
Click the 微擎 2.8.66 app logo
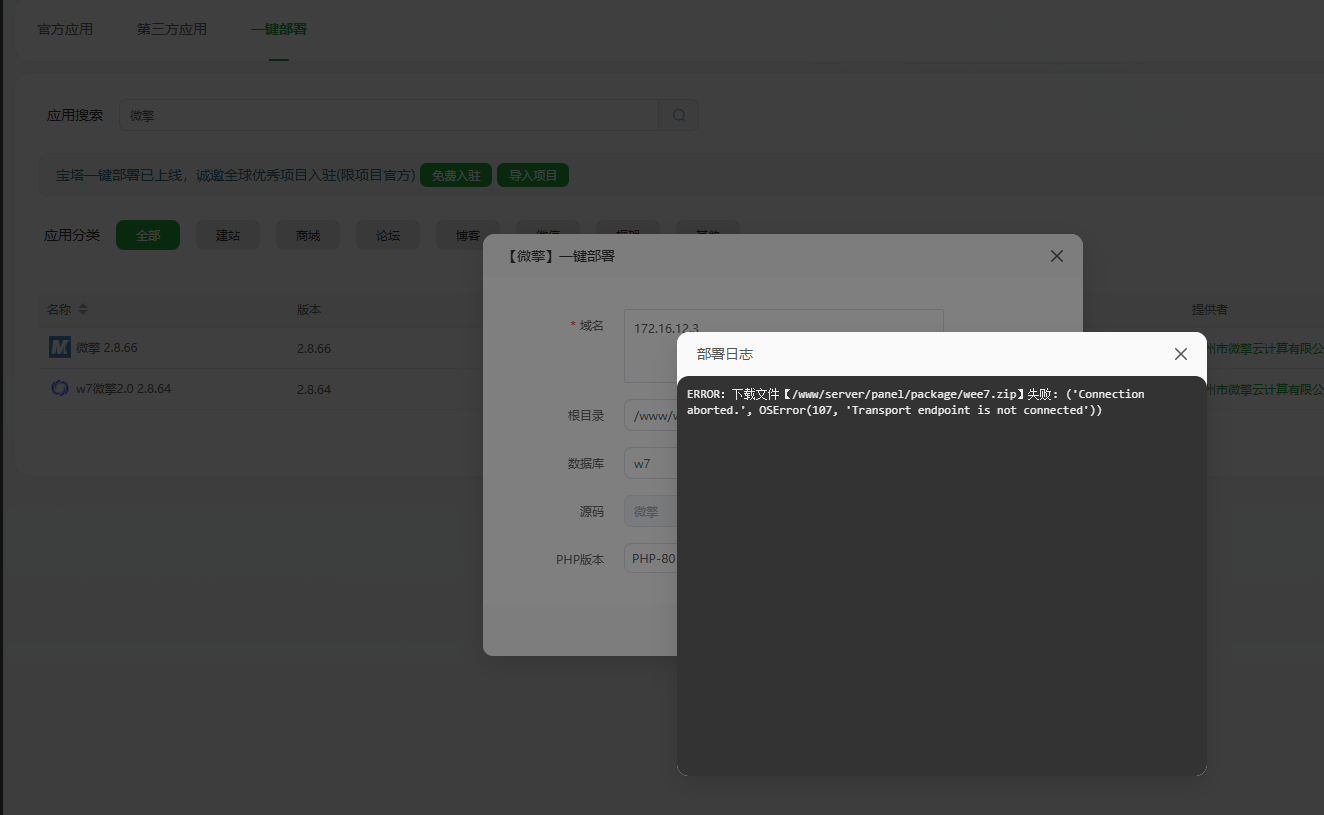[x=60, y=347]
